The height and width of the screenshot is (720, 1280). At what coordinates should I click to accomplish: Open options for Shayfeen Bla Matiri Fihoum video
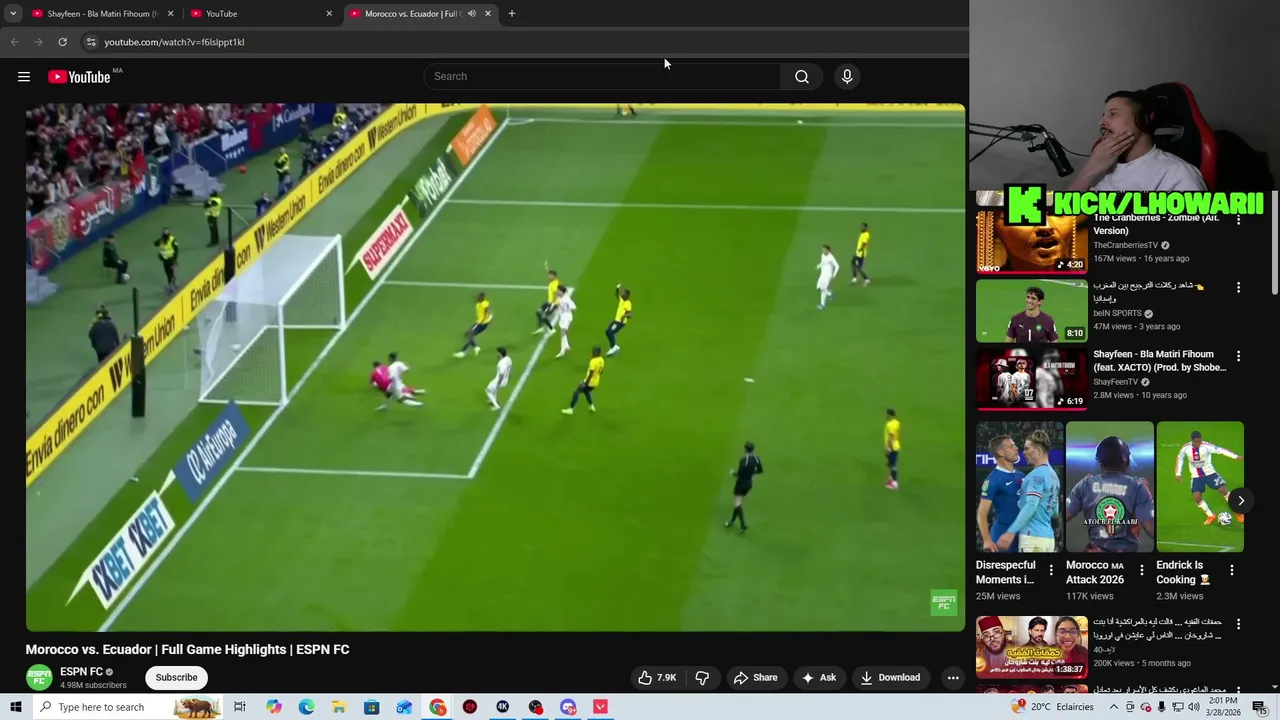[x=1238, y=356]
